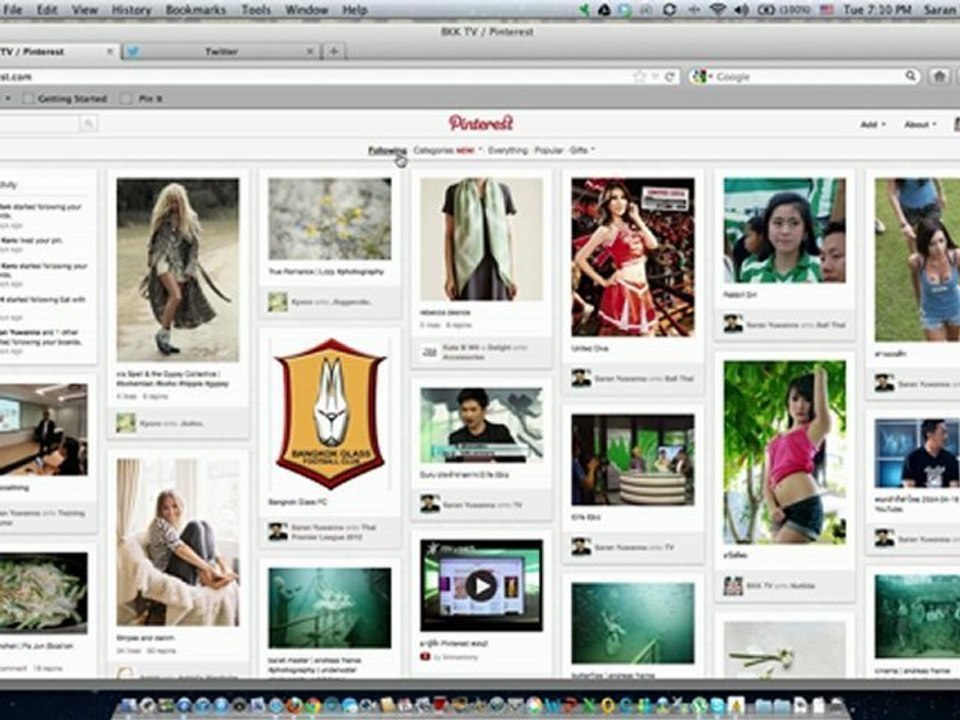The image size is (960, 720).
Task: Click avatar under United Diva pin
Action: point(581,378)
